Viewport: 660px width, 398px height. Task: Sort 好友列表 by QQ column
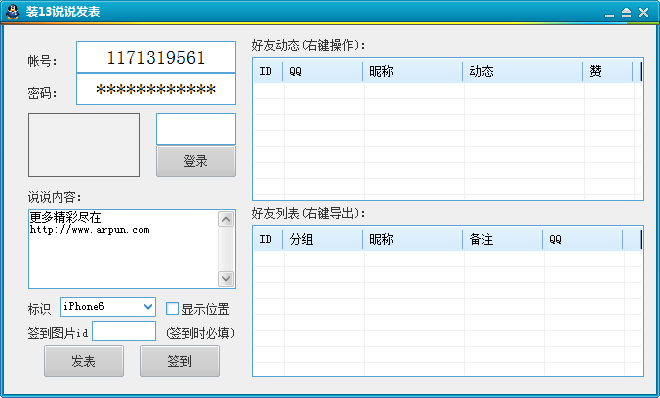pyautogui.click(x=583, y=240)
